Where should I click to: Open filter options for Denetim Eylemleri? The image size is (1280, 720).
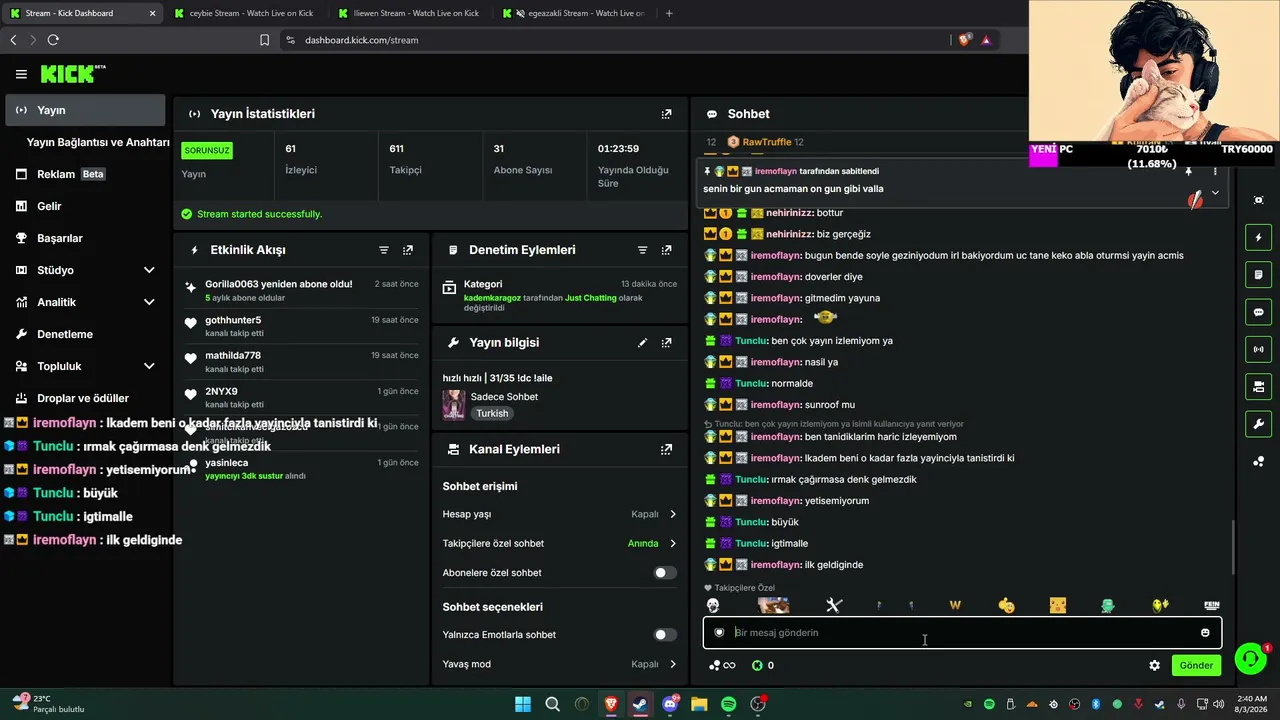click(x=642, y=250)
